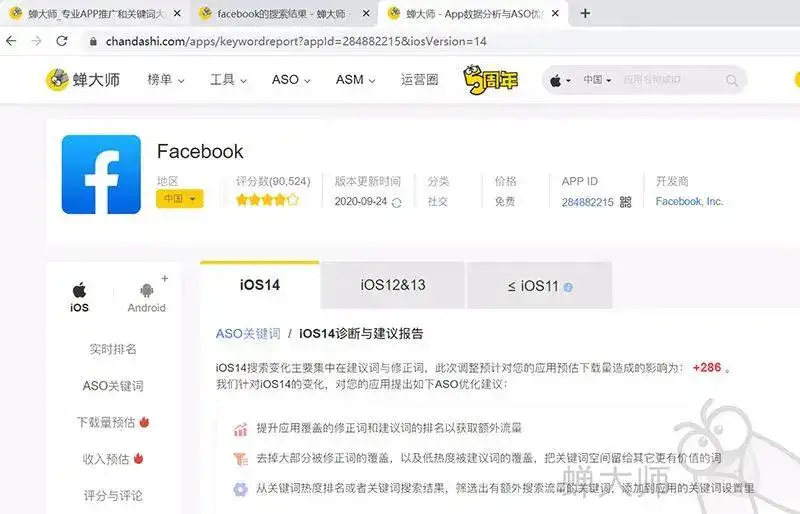Screen dimensions: 800x514
Task: Click the chandashi.com URL address bar
Action: click(296, 41)
